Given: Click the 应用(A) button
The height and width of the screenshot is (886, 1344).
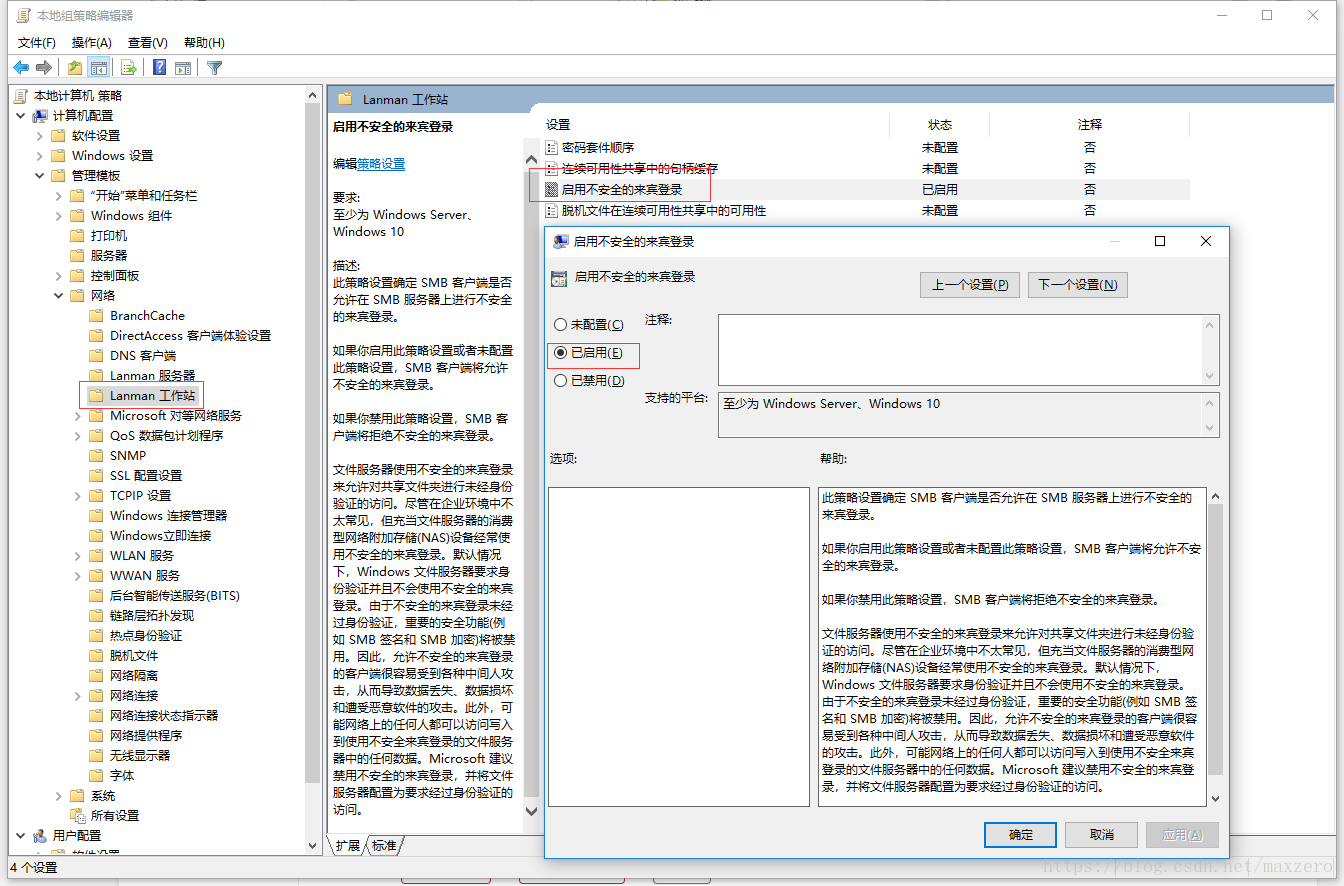Looking at the screenshot, I should click(x=1183, y=834).
